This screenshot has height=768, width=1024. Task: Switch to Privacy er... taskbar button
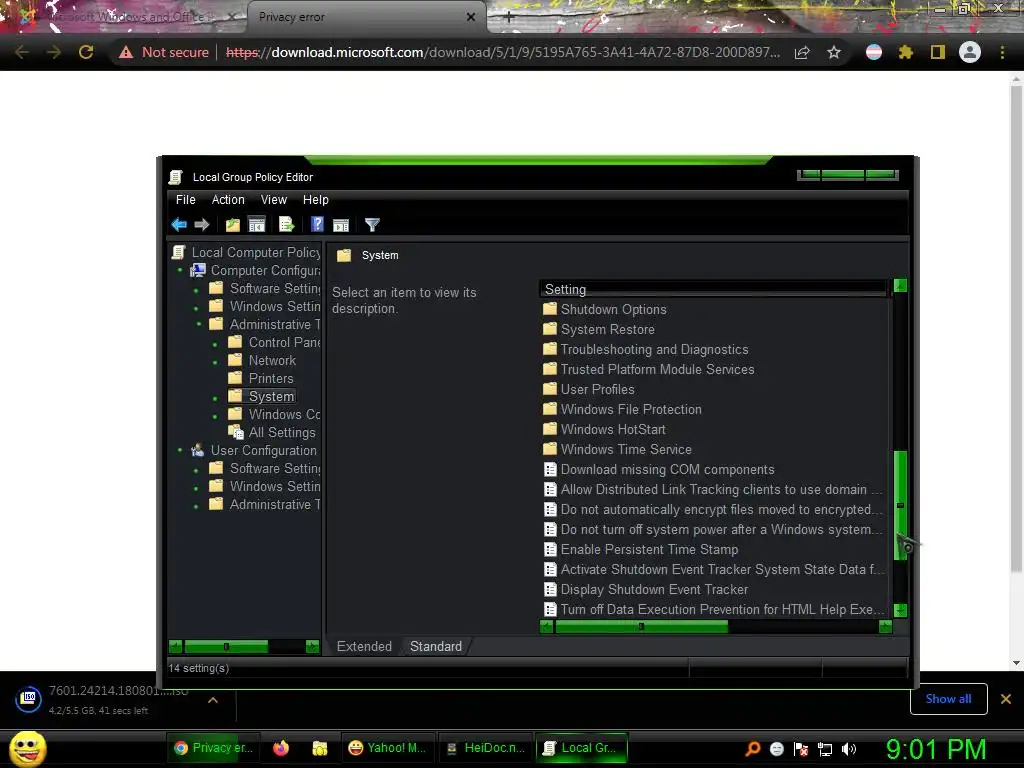[214, 748]
